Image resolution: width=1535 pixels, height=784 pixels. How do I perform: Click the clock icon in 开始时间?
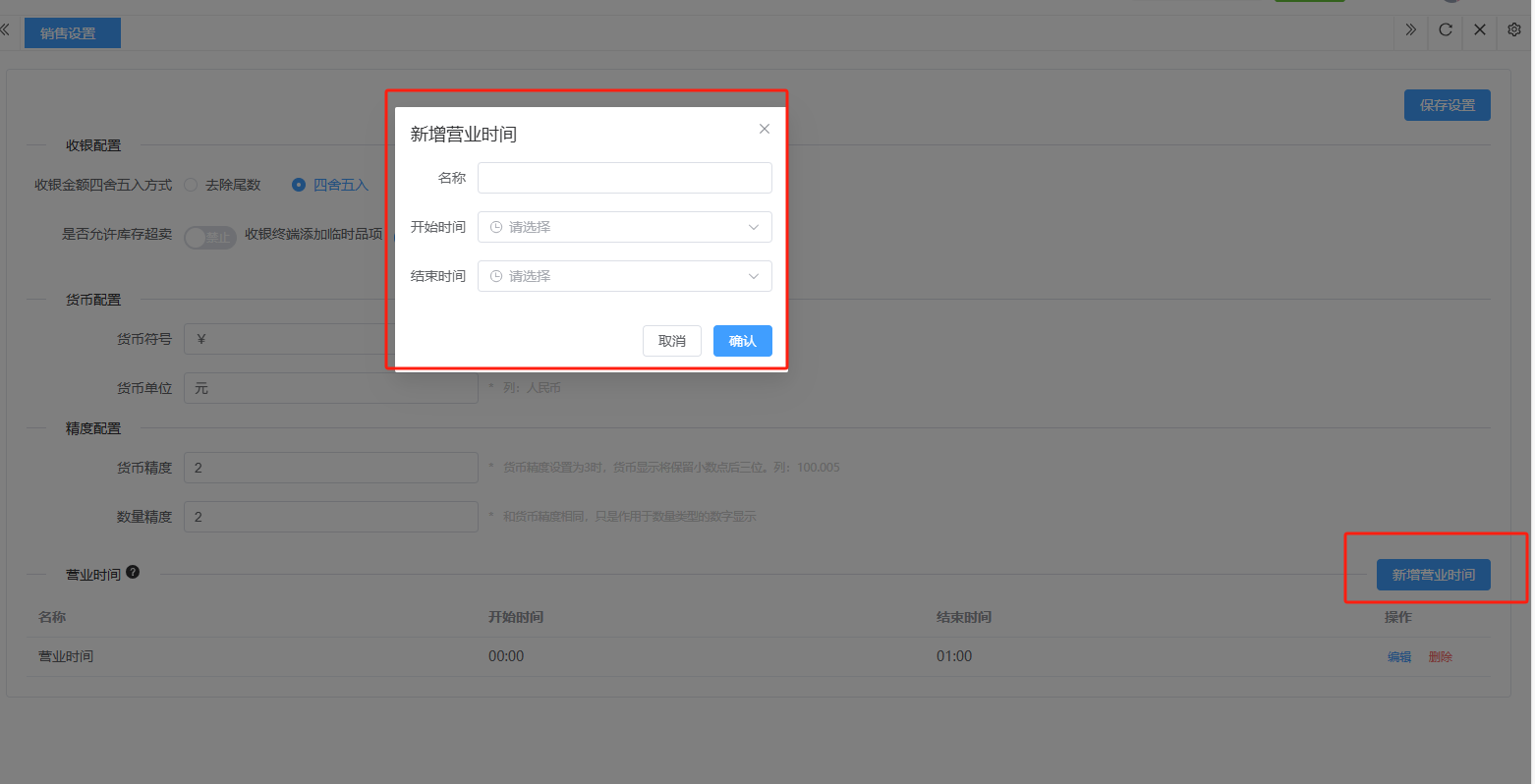click(x=496, y=227)
